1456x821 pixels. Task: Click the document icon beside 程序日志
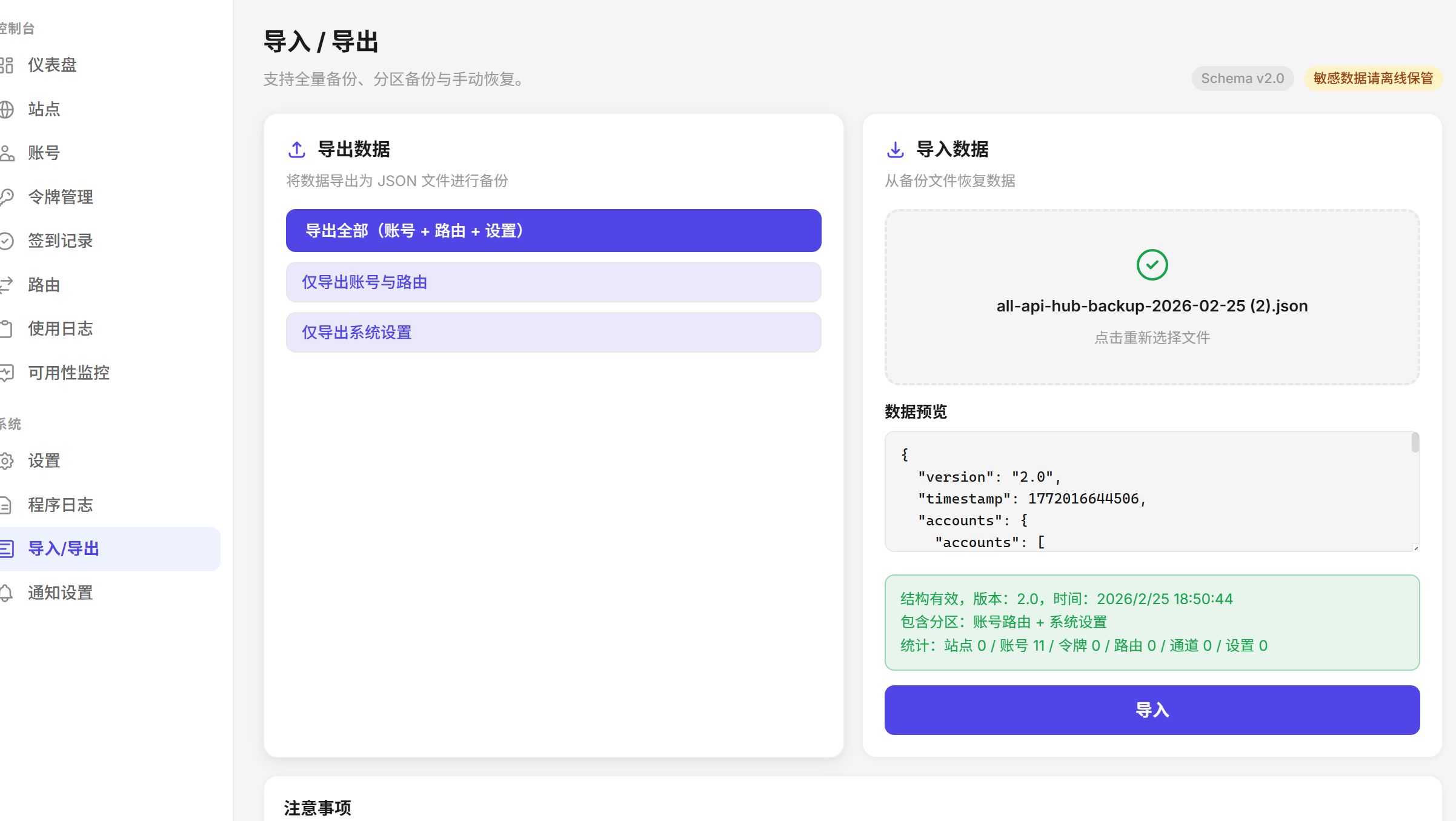[x=6, y=505]
